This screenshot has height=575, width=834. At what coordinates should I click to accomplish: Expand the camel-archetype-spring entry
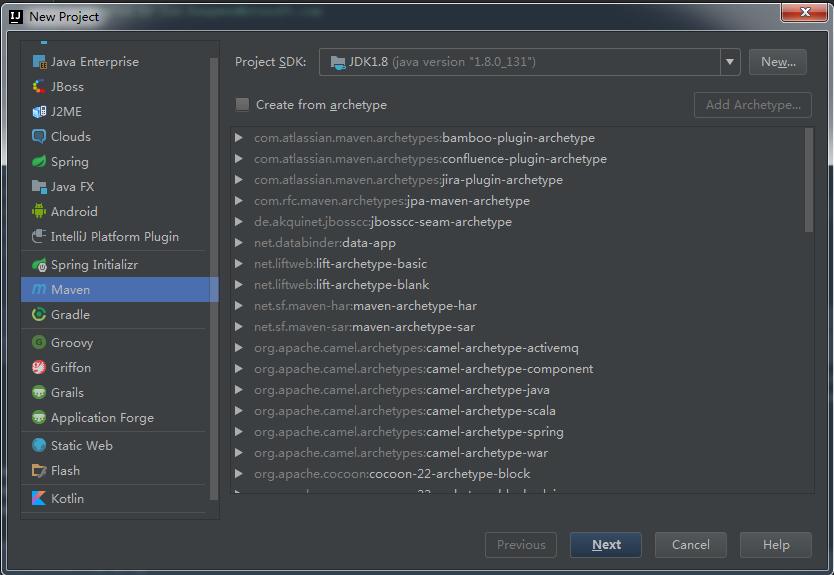coord(239,432)
